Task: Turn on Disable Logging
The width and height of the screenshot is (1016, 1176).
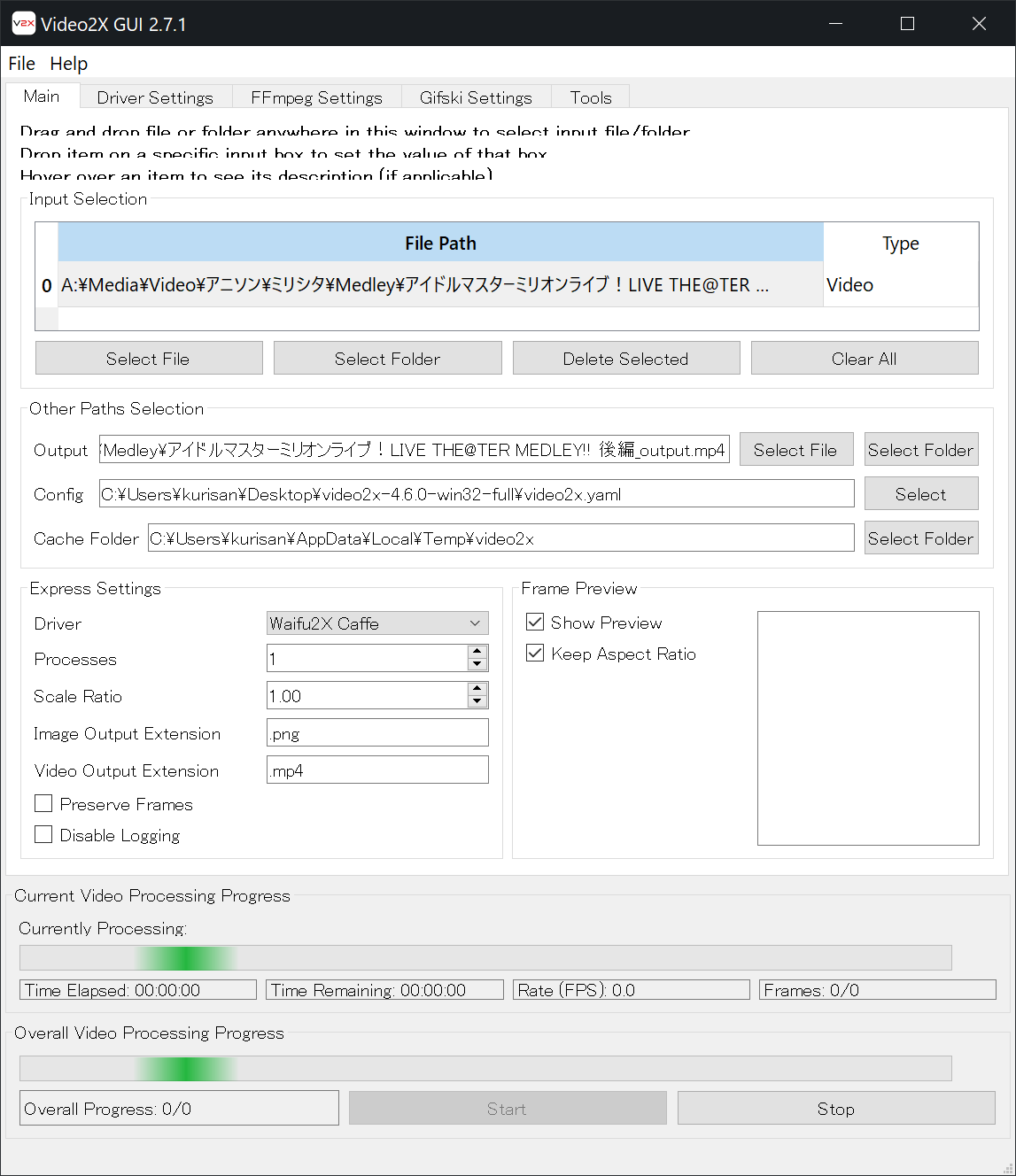Action: [43, 833]
